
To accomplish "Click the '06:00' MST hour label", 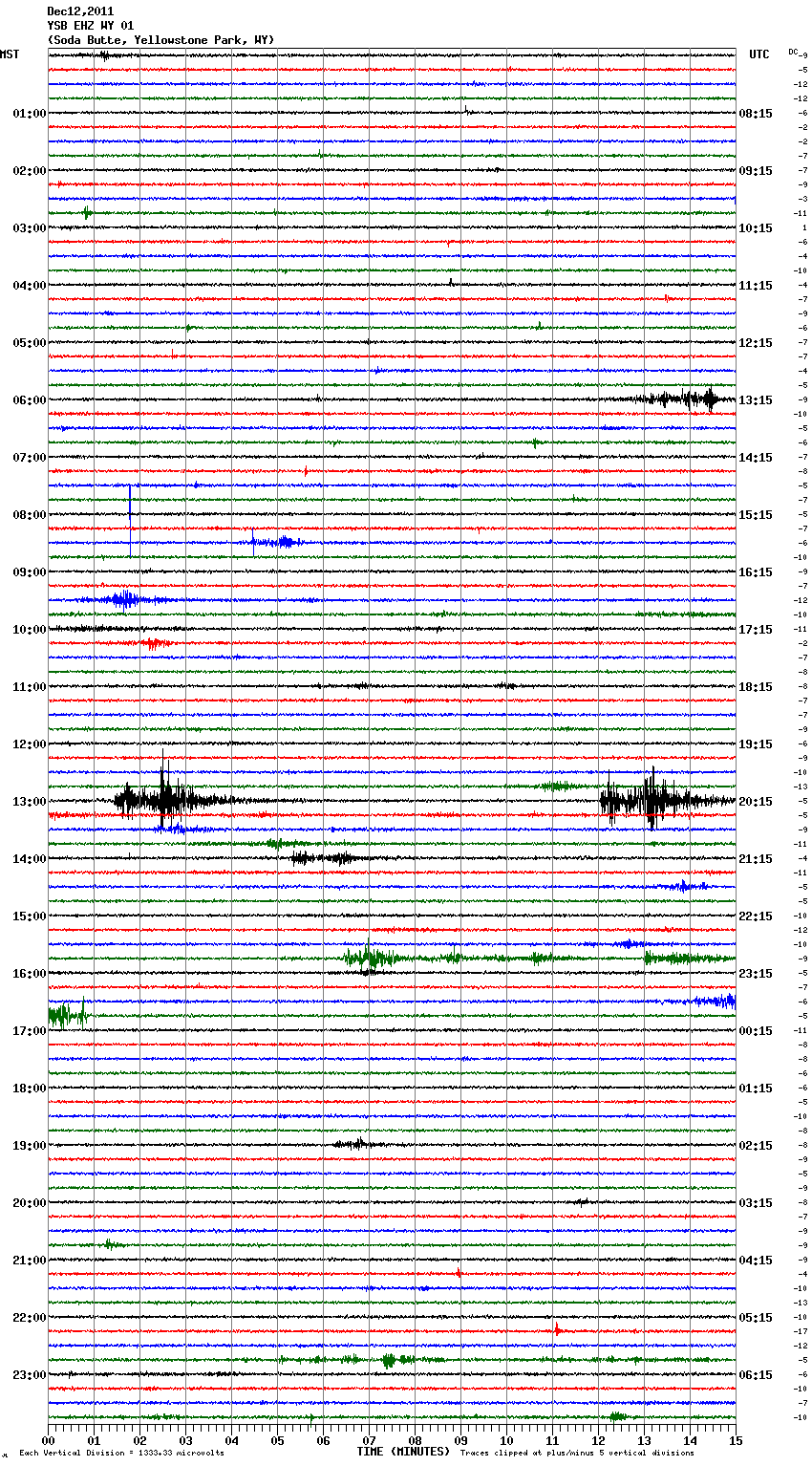I will click(x=30, y=400).
